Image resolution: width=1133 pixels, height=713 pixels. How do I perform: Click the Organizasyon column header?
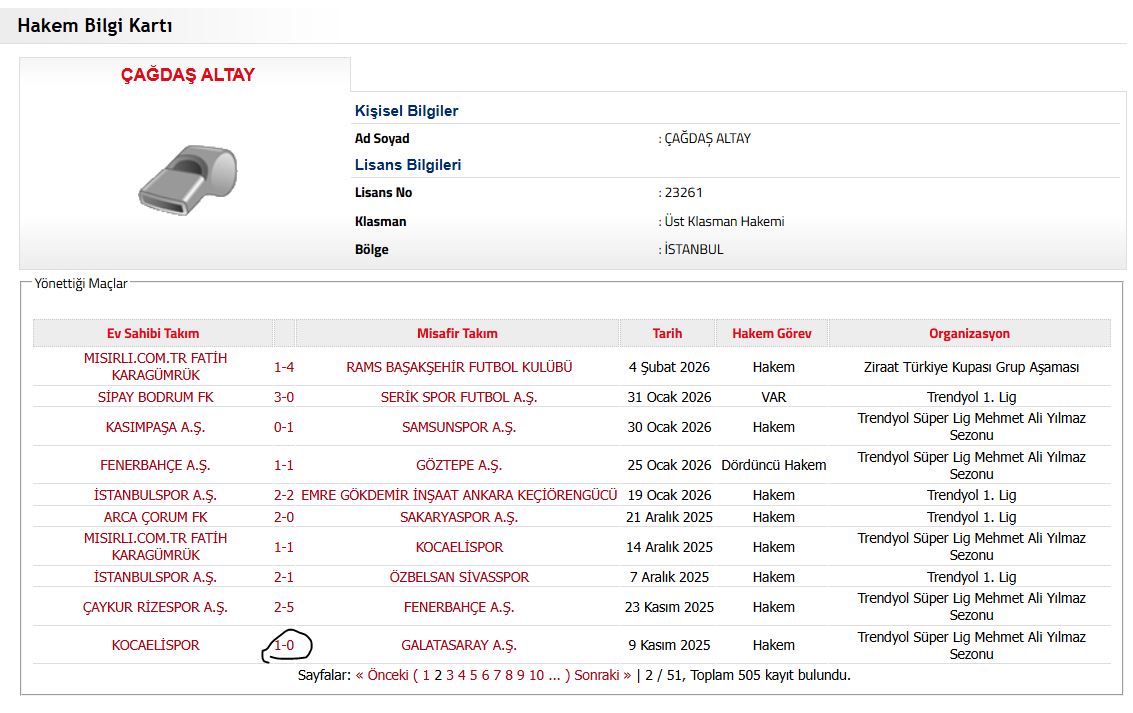pos(969,333)
